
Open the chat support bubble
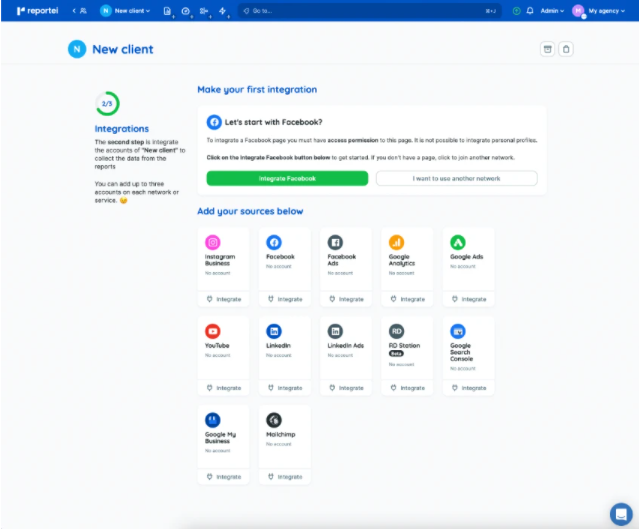click(x=621, y=514)
